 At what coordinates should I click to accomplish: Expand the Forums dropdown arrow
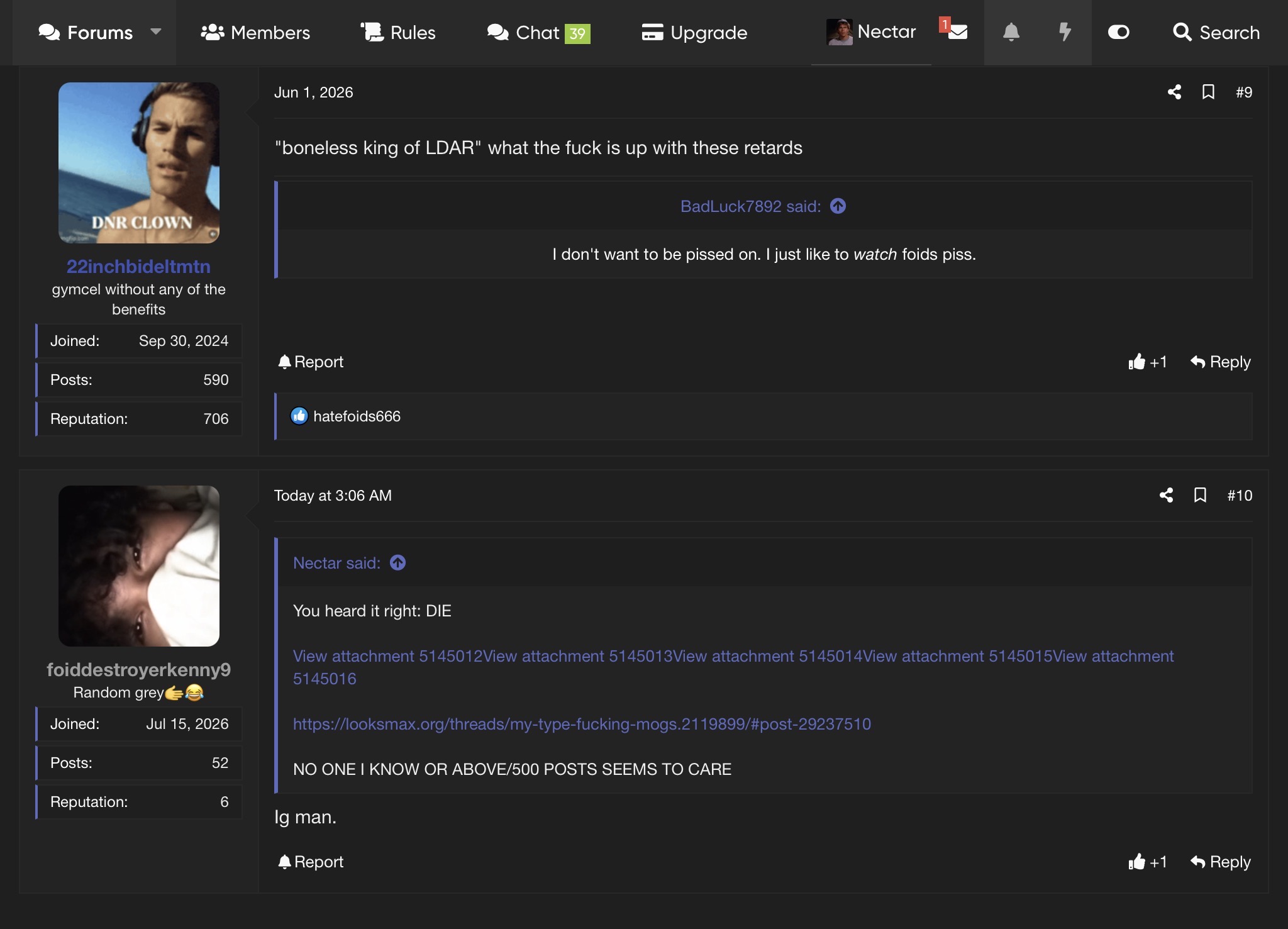pyautogui.click(x=156, y=32)
